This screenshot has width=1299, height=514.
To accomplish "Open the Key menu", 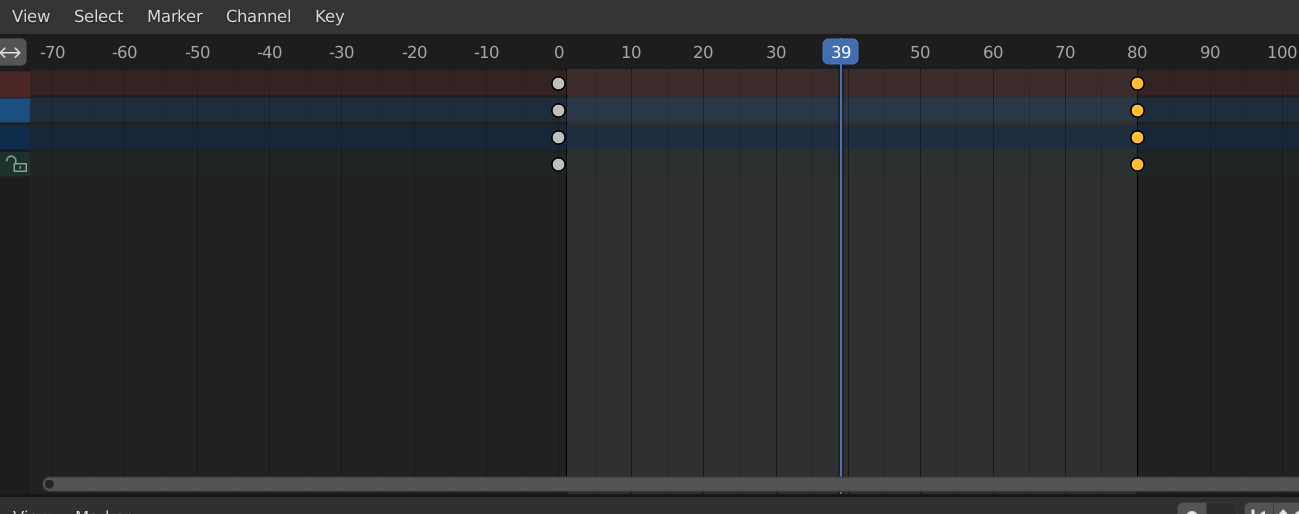I will 329,16.
